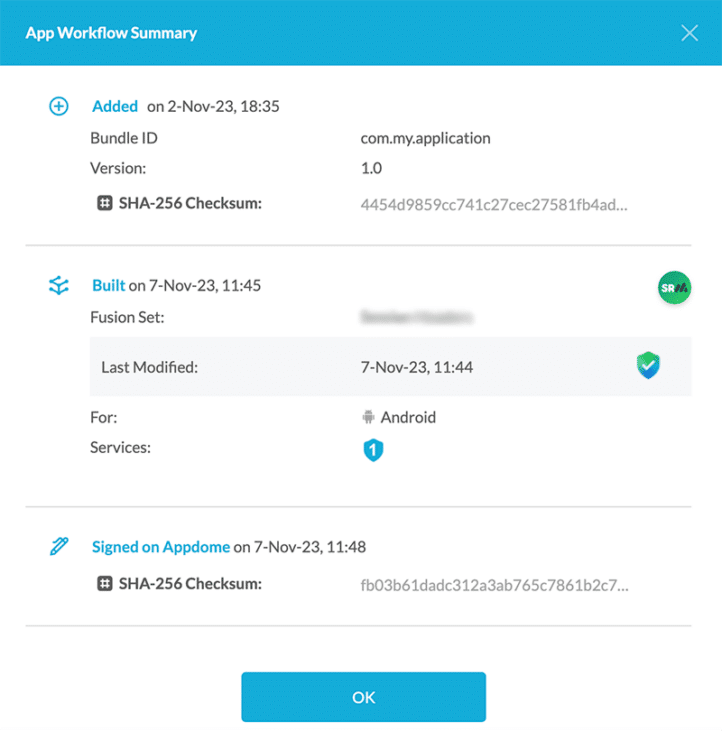
Task: Click the blurred Fusion Set name
Action: [x=416, y=318]
